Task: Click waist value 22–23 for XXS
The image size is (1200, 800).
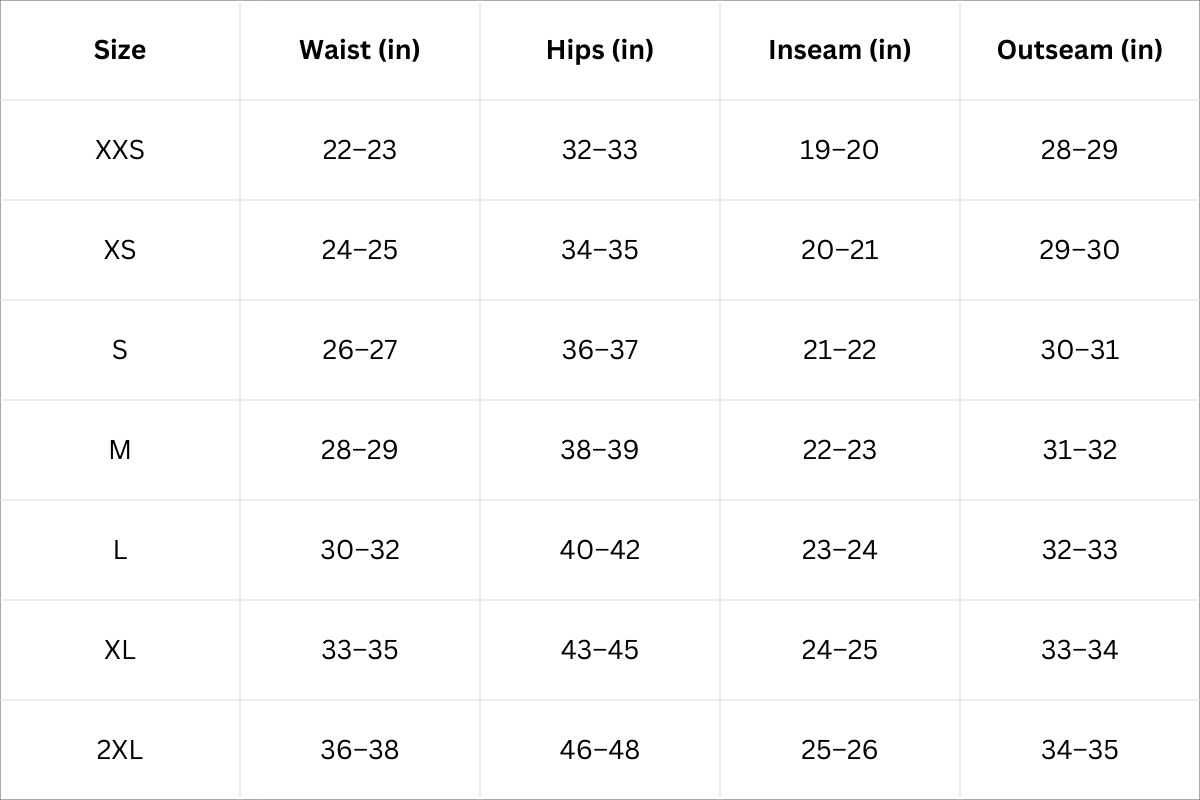Action: [359, 150]
